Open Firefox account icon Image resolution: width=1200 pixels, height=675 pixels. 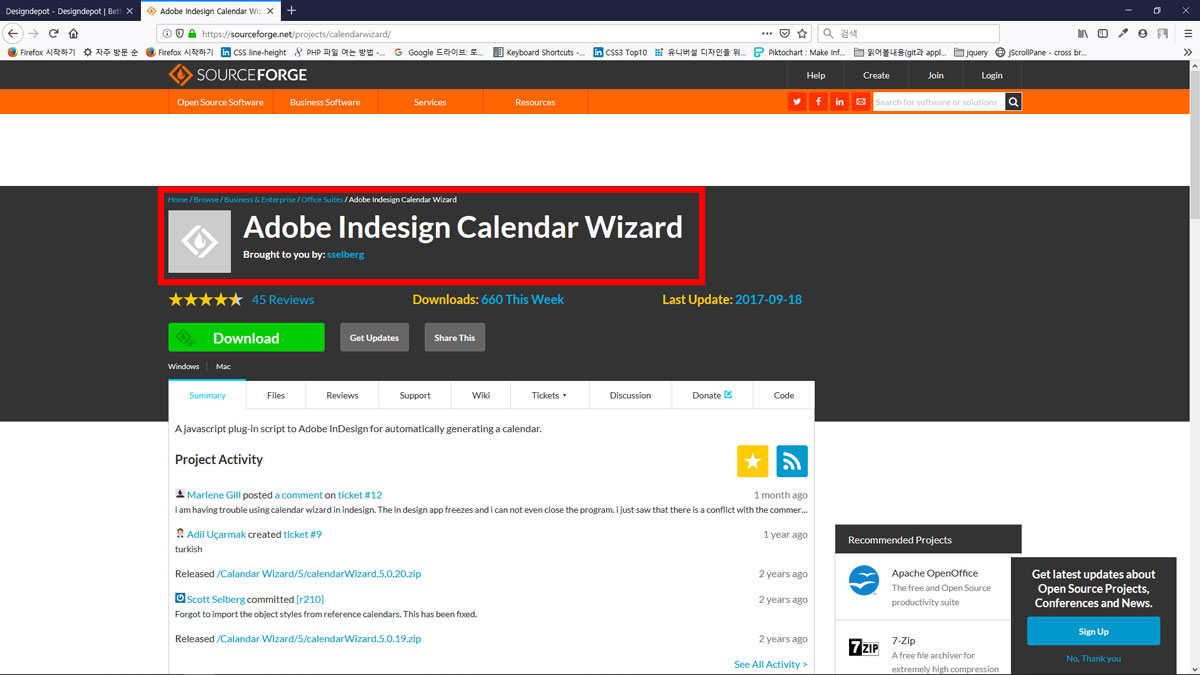[1143, 33]
